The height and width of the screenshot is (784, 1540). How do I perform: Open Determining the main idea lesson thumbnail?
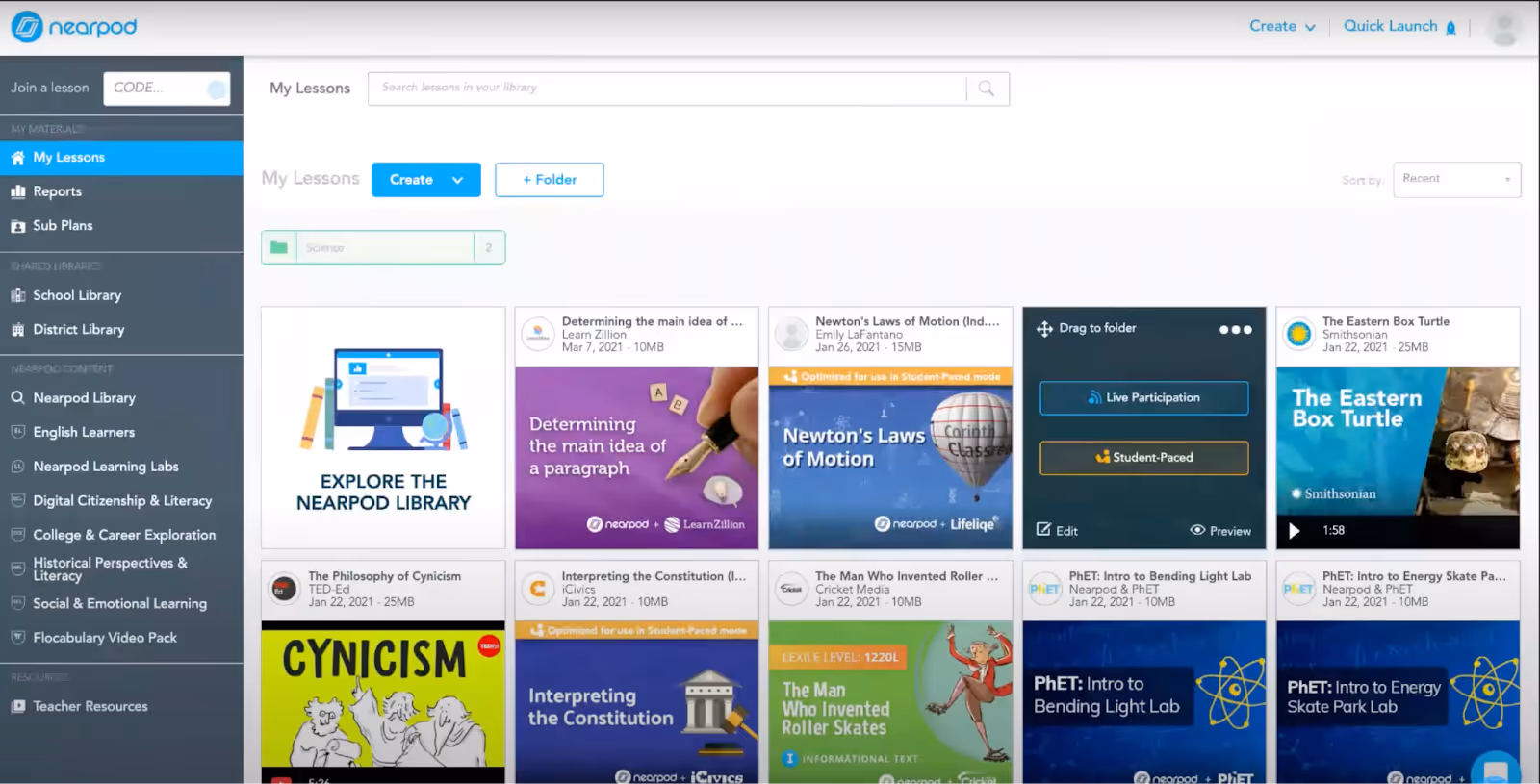[x=637, y=458]
